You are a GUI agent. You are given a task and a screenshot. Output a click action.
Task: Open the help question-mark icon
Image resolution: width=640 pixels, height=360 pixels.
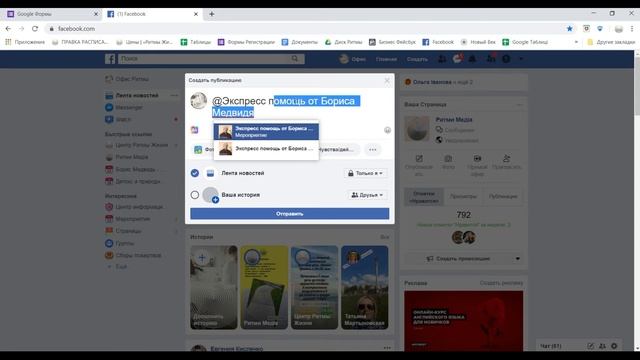pos(506,59)
